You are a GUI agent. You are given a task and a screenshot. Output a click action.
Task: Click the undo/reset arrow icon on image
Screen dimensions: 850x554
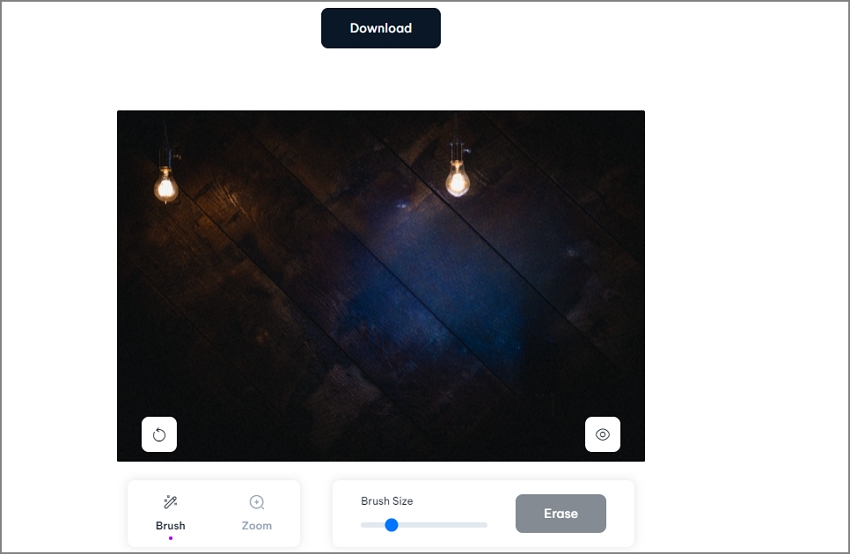159,434
